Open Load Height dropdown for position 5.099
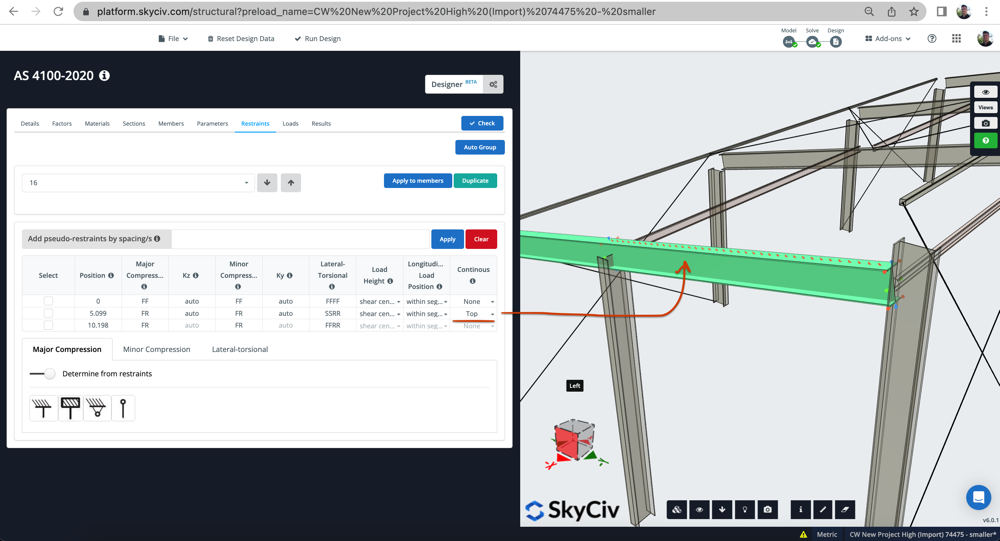This screenshot has width=1000, height=541. pos(379,313)
